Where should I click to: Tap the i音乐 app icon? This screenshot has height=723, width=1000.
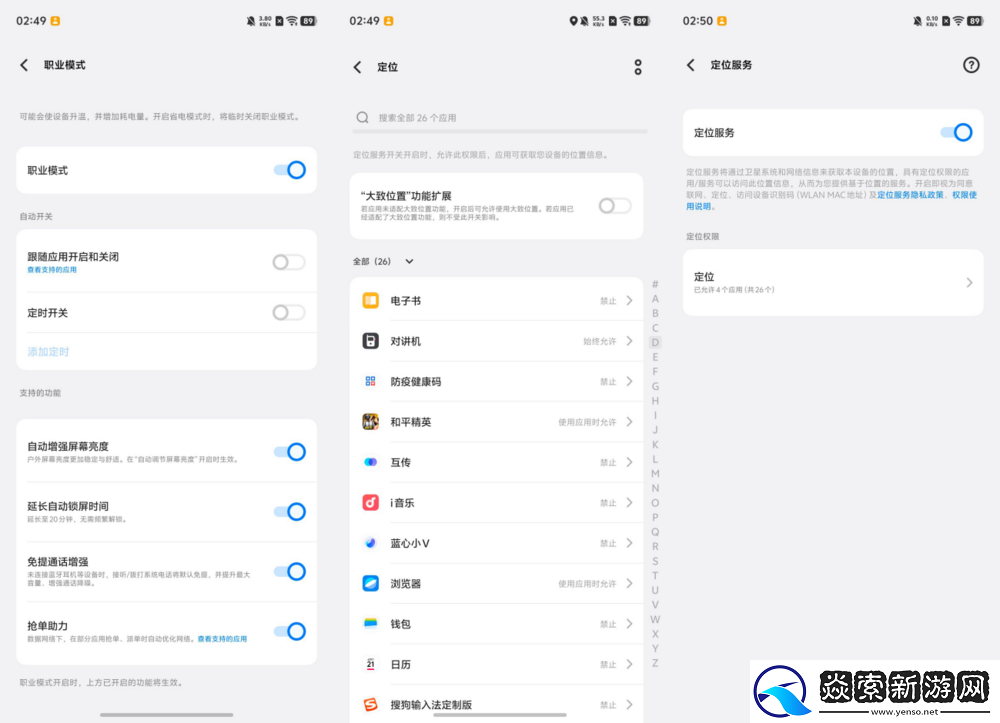[370, 503]
